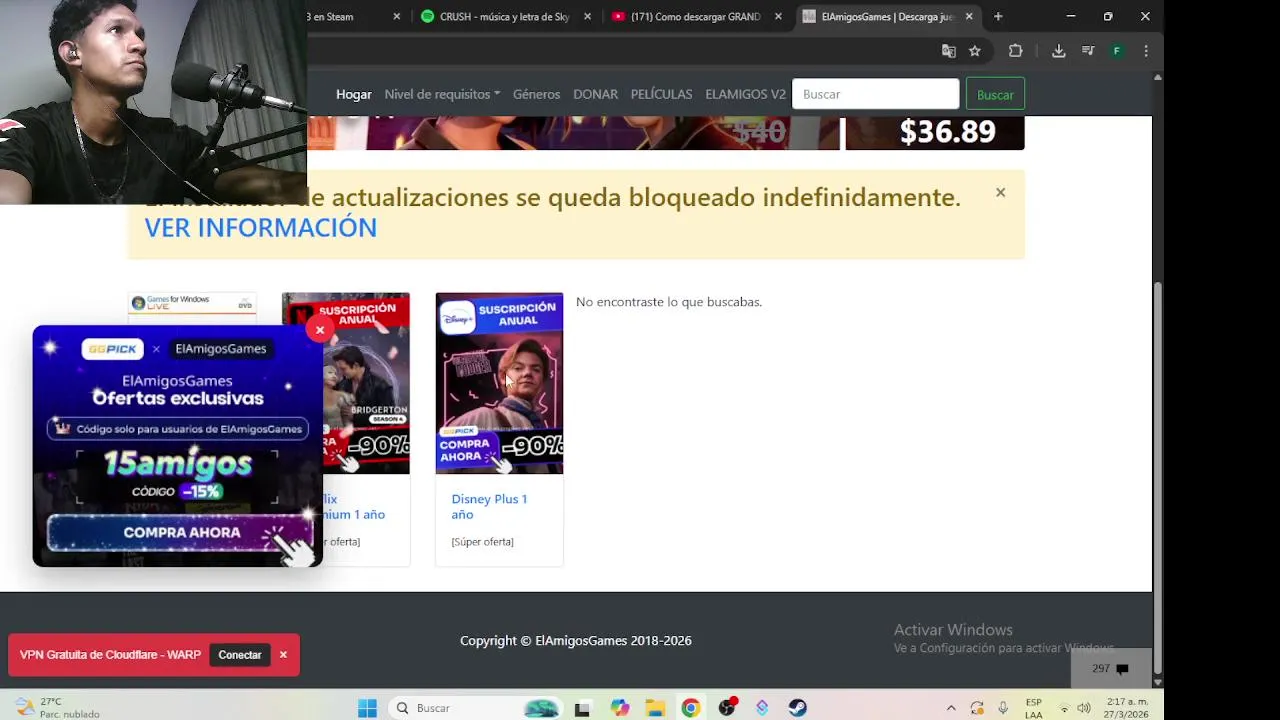Go to Hogar in site navigation
This screenshot has width=1280, height=720.
[354, 94]
